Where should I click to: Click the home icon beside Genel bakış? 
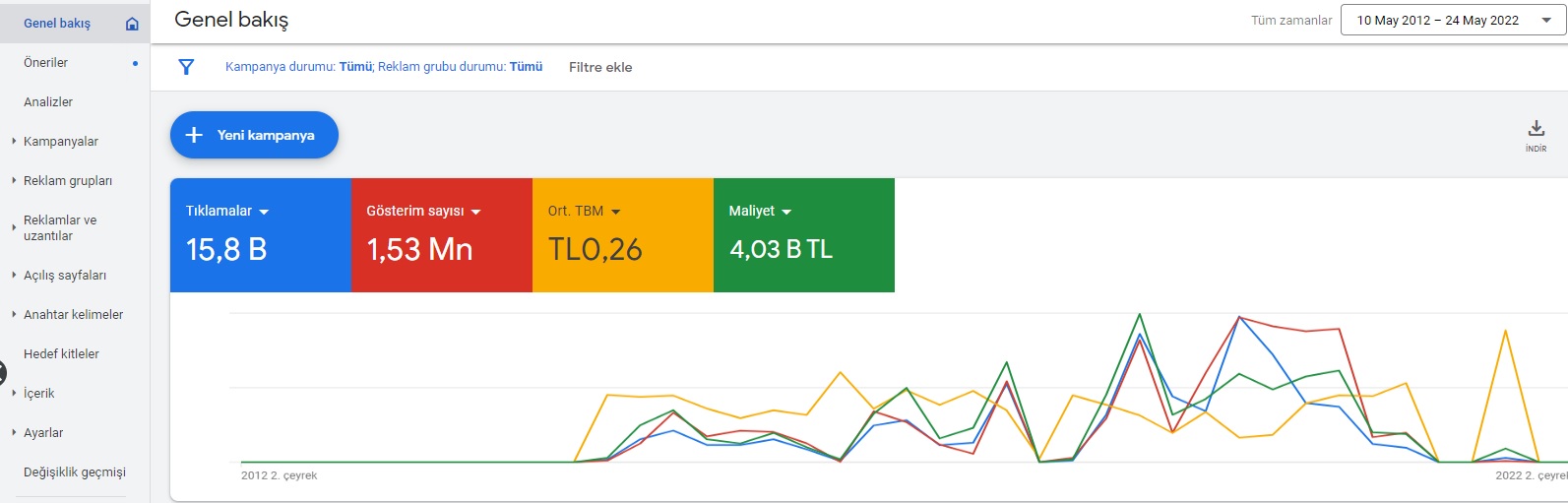pos(132,24)
